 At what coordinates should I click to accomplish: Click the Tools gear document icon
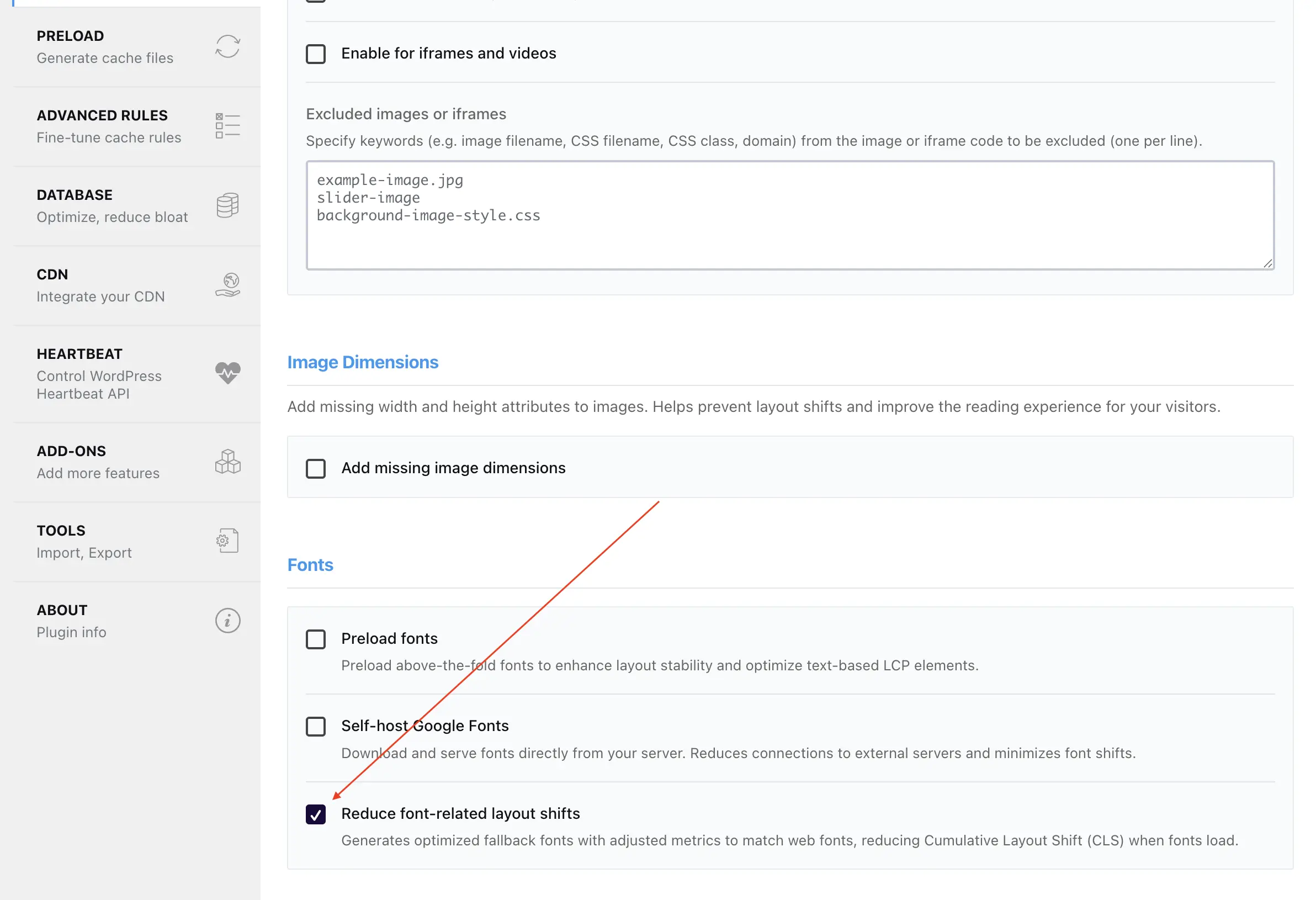(227, 541)
